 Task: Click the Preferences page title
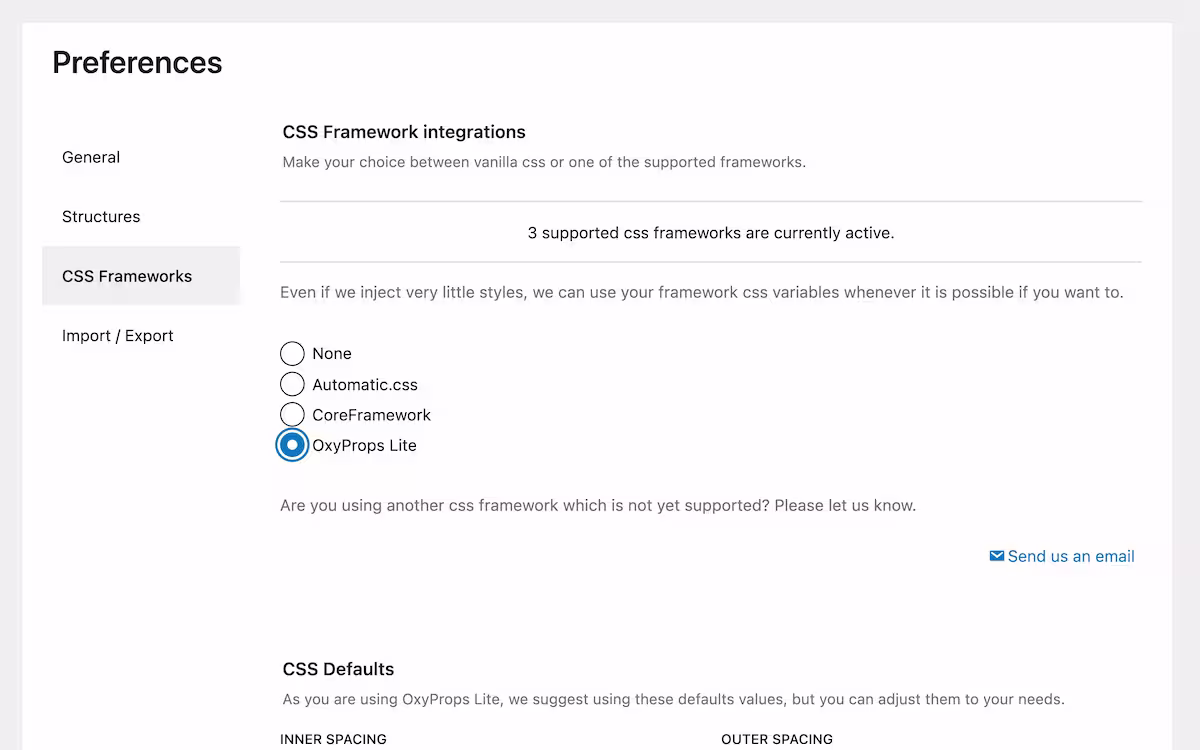coord(137,62)
